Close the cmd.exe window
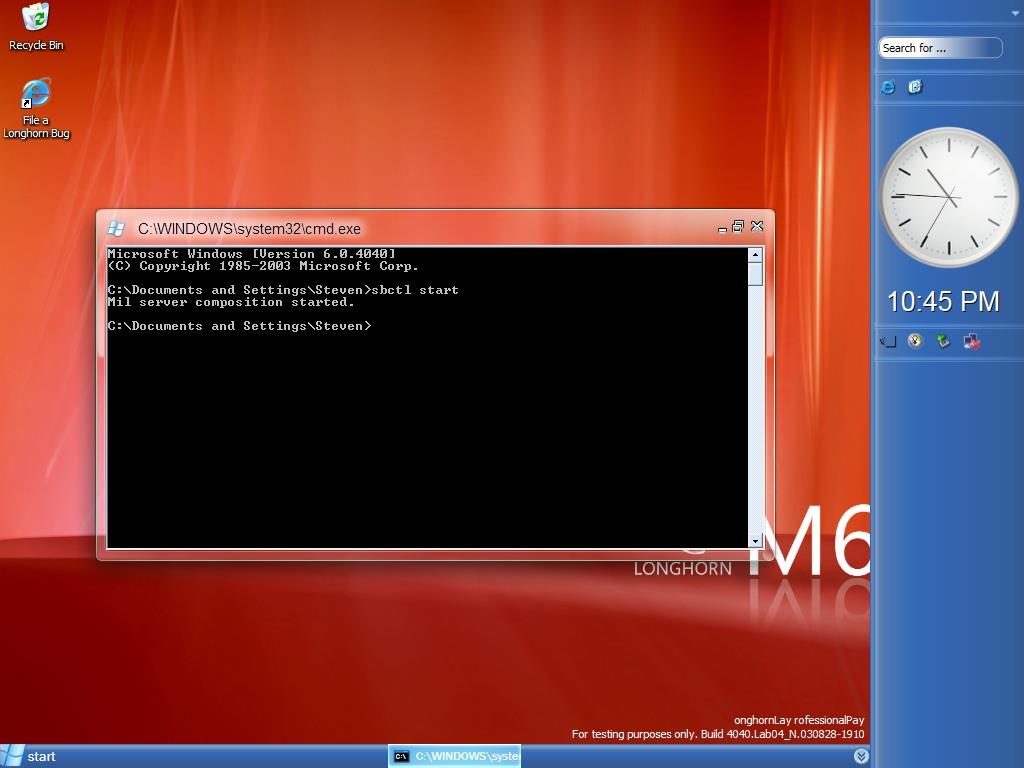The height and width of the screenshot is (768, 1024). coord(757,226)
